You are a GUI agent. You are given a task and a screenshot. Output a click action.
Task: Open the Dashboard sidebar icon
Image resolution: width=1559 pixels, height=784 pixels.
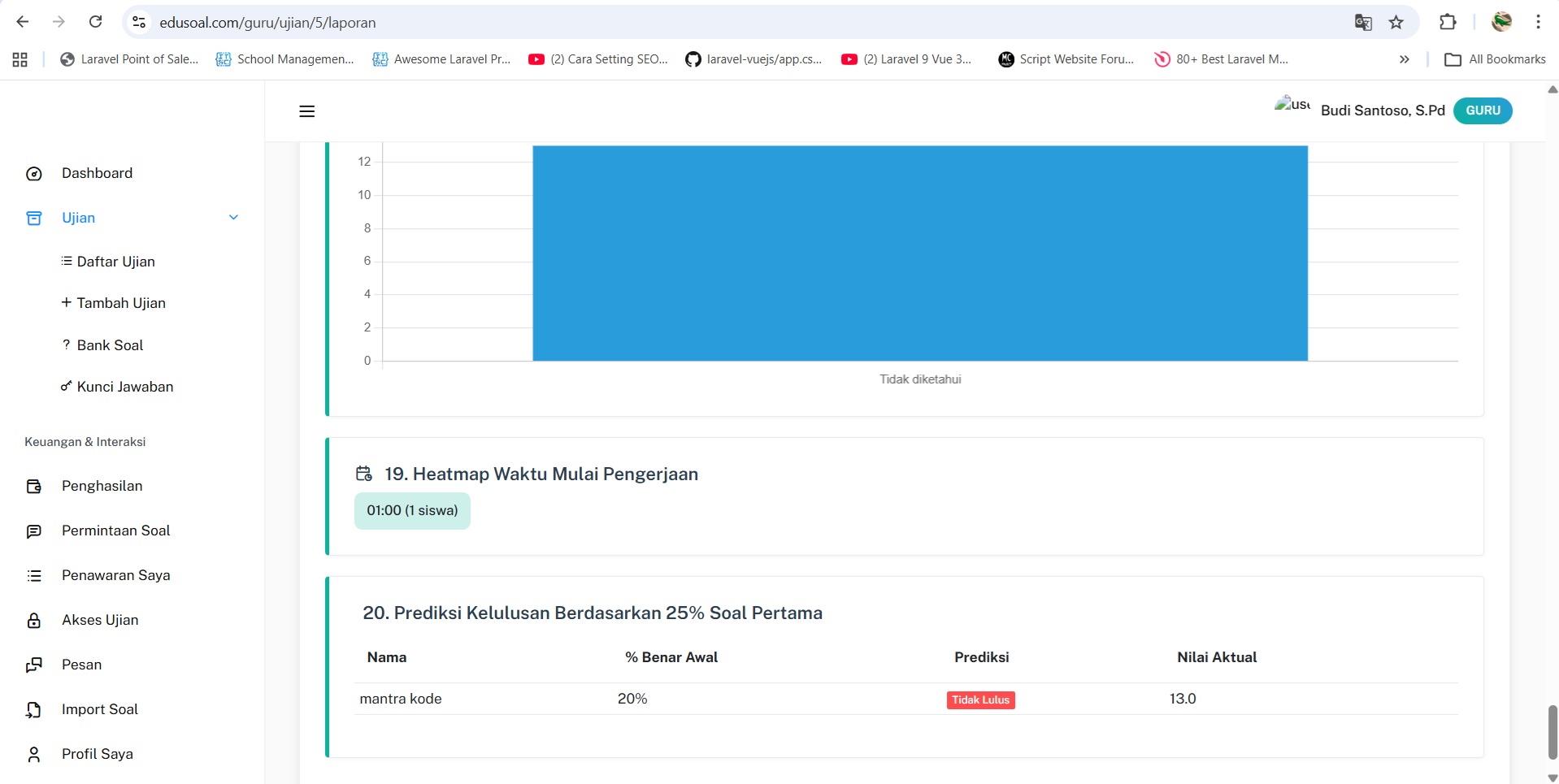pyautogui.click(x=34, y=174)
